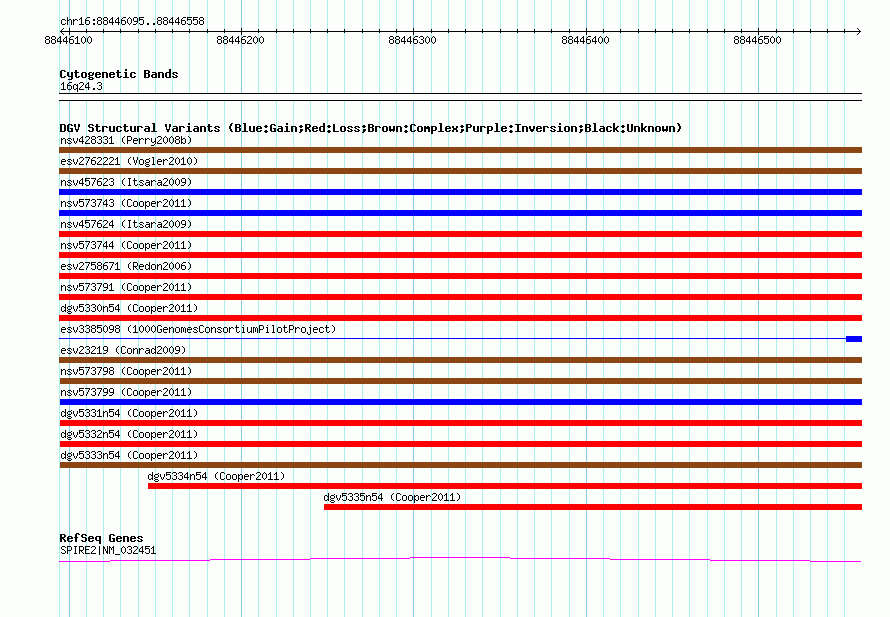Screen dimensions: 890x617
Task: Click red loss bar under nsv573744
Action: [x=460, y=255]
